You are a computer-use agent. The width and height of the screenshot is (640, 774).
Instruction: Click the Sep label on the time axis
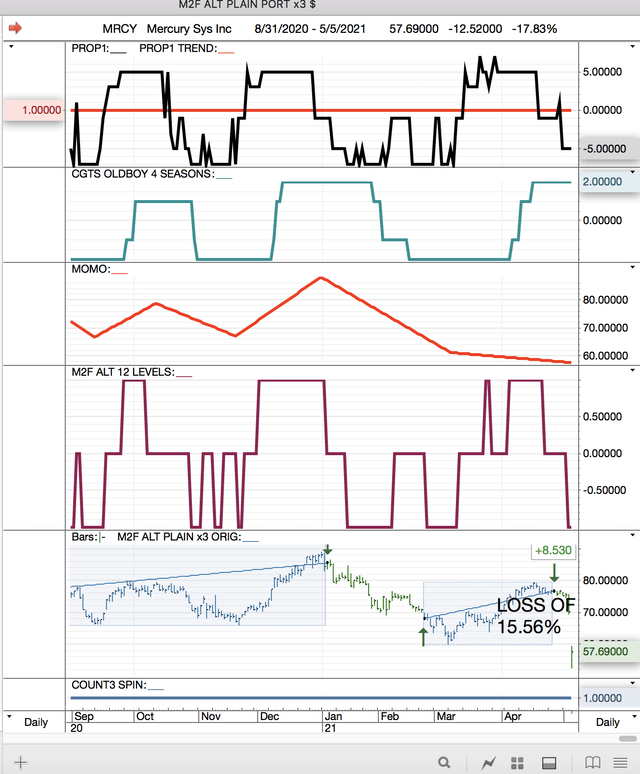tap(84, 716)
